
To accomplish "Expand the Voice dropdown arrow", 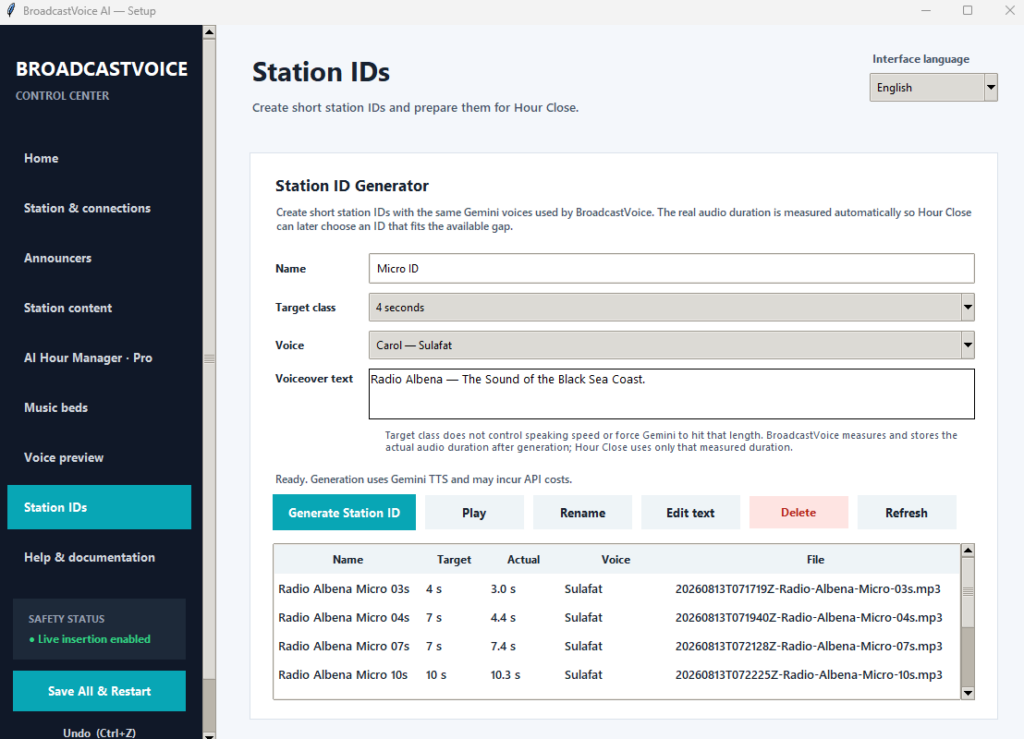I will coord(967,345).
